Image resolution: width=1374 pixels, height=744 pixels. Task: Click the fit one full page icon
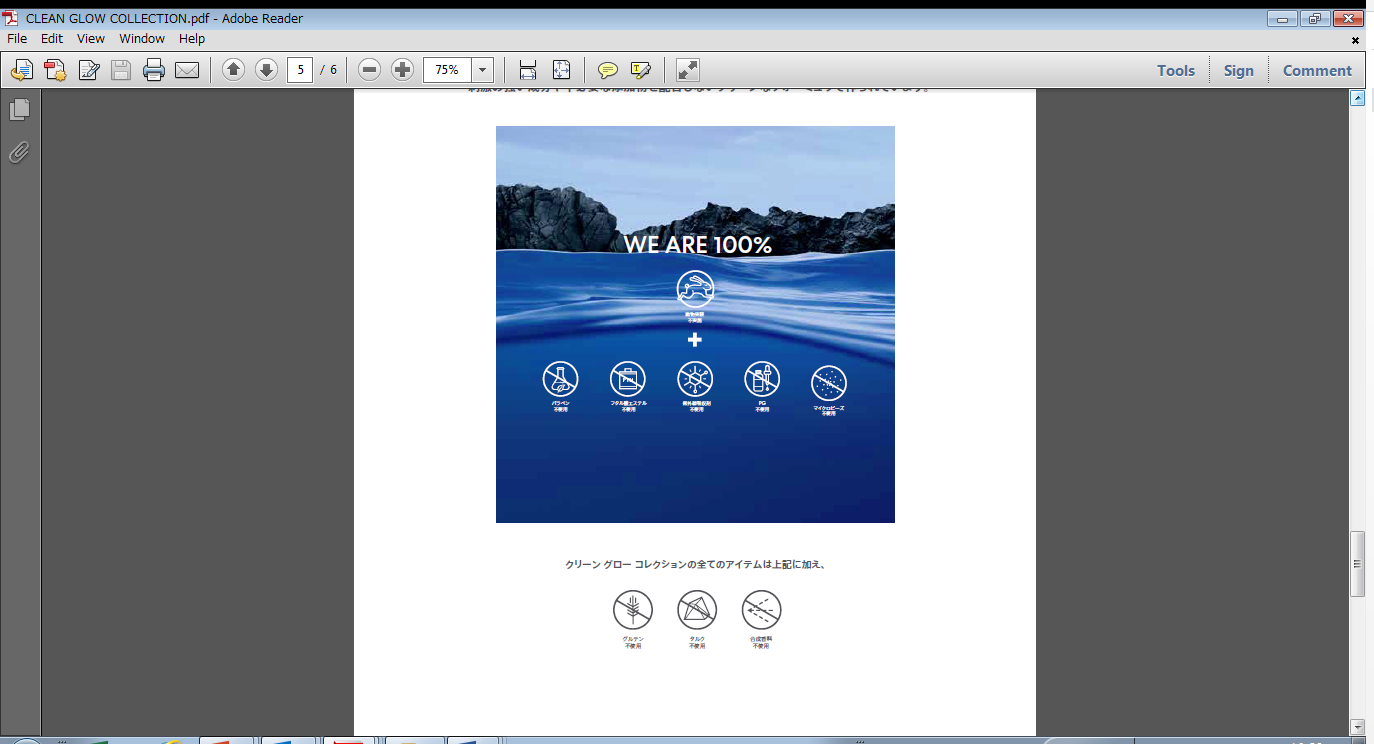tap(561, 70)
